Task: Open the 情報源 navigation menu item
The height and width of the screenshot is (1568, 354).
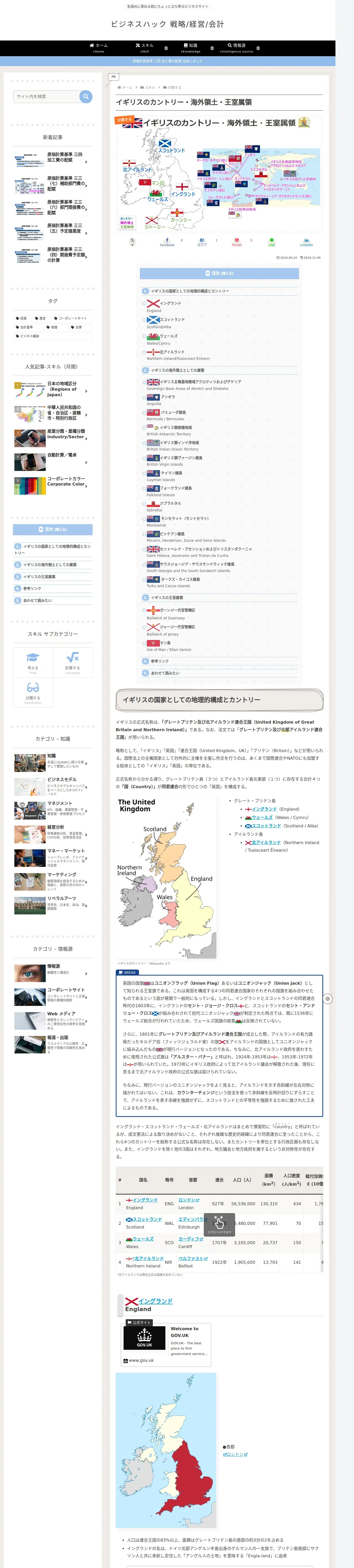Action: tap(237, 48)
